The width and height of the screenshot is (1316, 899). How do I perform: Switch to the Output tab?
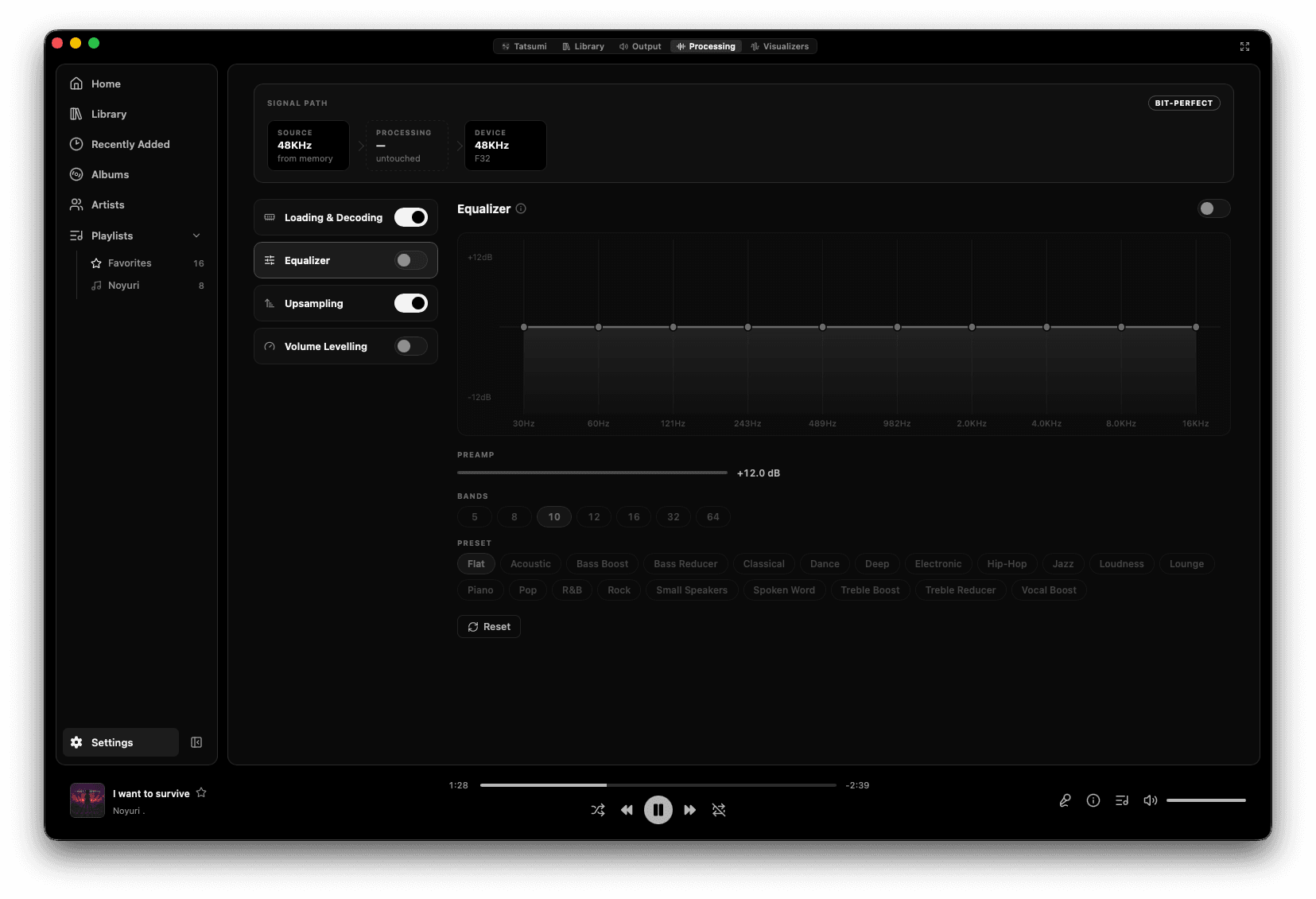(640, 46)
